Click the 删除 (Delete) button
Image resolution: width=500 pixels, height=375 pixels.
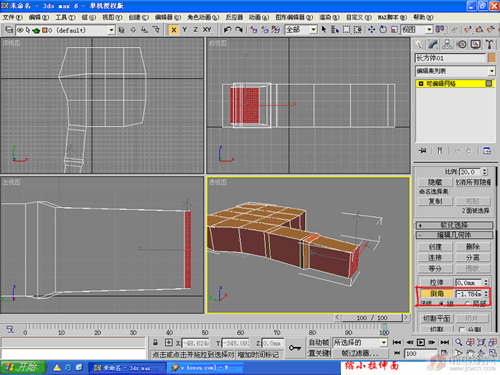(x=473, y=247)
